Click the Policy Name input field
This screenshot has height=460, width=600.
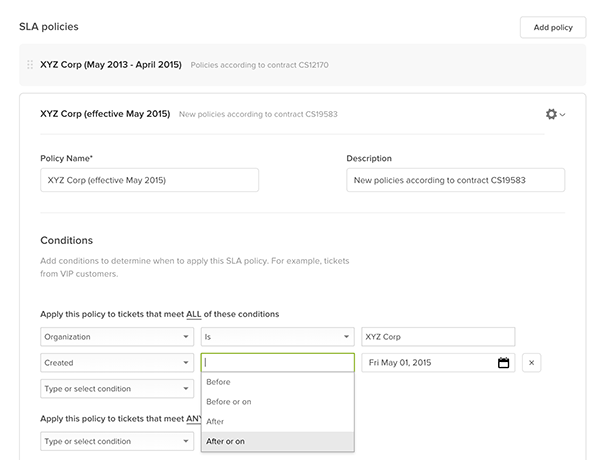coord(149,180)
